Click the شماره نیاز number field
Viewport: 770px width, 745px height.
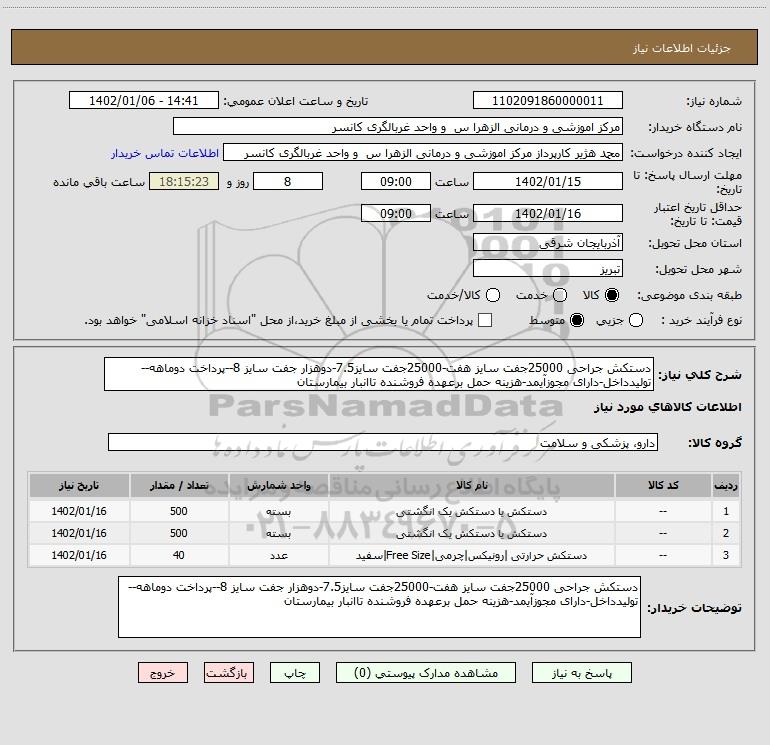point(548,100)
